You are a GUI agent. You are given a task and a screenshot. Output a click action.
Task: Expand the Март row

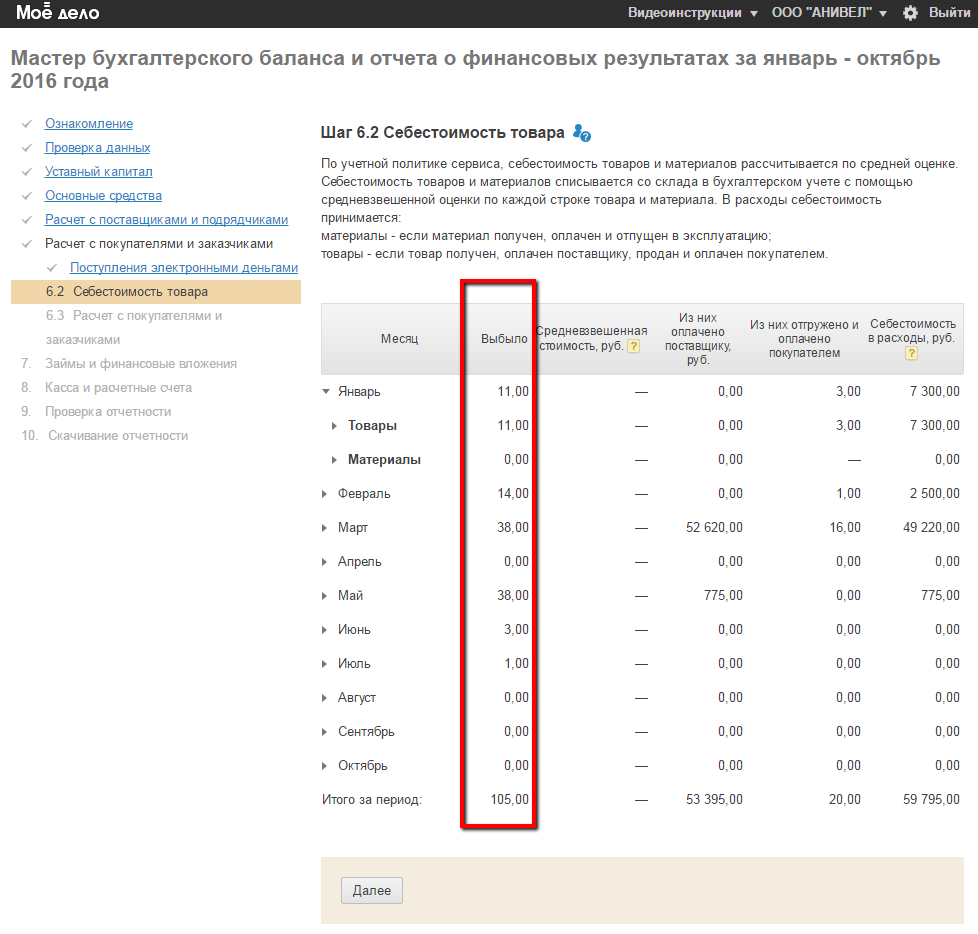[x=326, y=528]
